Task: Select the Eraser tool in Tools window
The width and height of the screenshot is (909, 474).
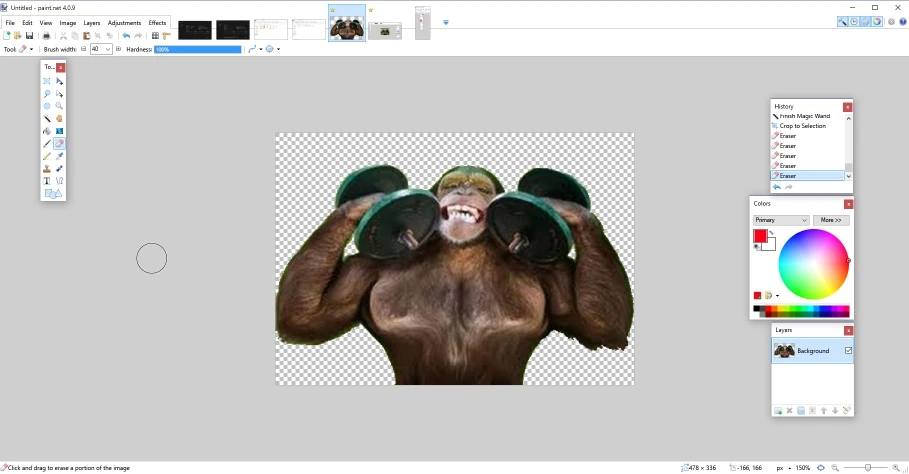Action: tap(59, 144)
